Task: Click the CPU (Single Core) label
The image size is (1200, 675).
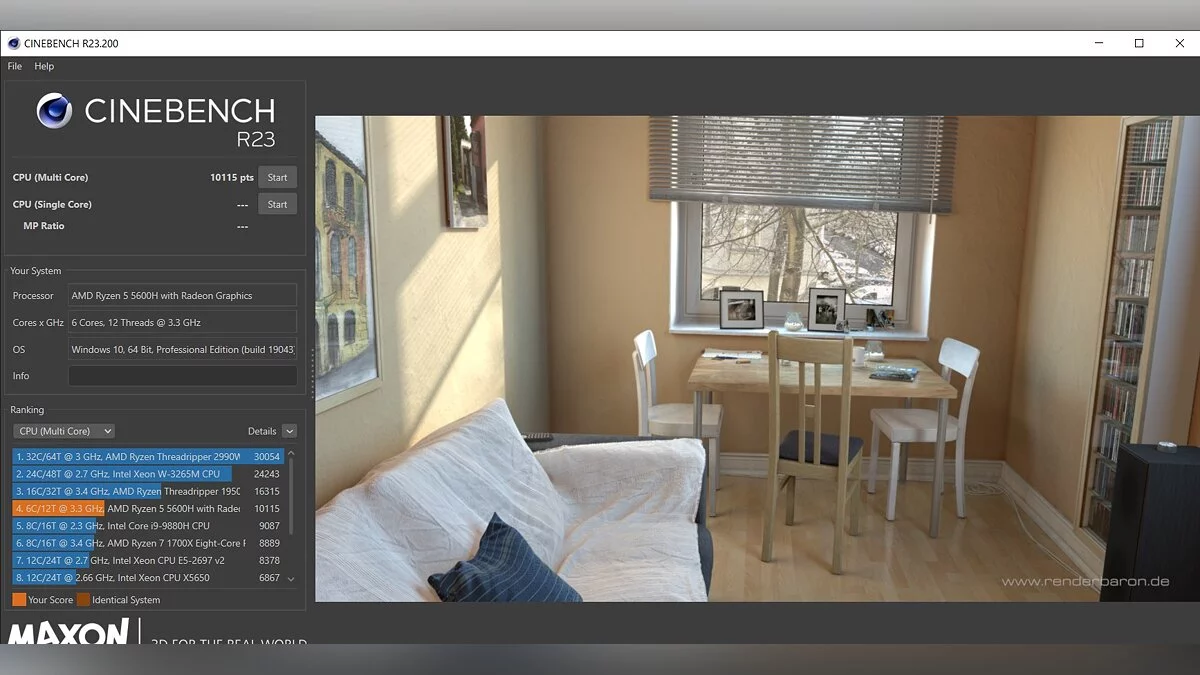Action: point(52,204)
